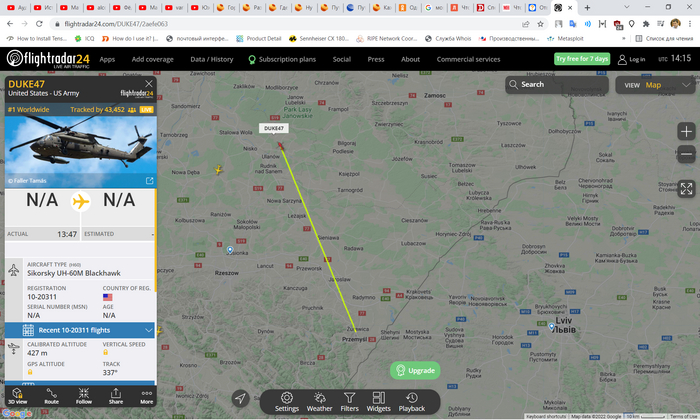Close the DUKE47 flight info panel
The width and height of the screenshot is (700, 420).
[x=149, y=83]
